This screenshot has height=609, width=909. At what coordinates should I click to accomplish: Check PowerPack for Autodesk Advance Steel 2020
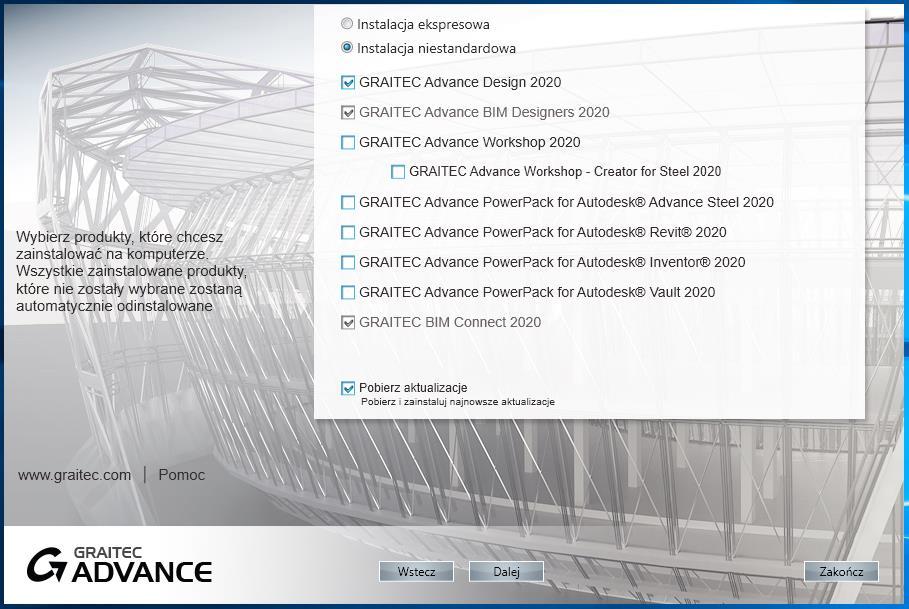(x=348, y=202)
